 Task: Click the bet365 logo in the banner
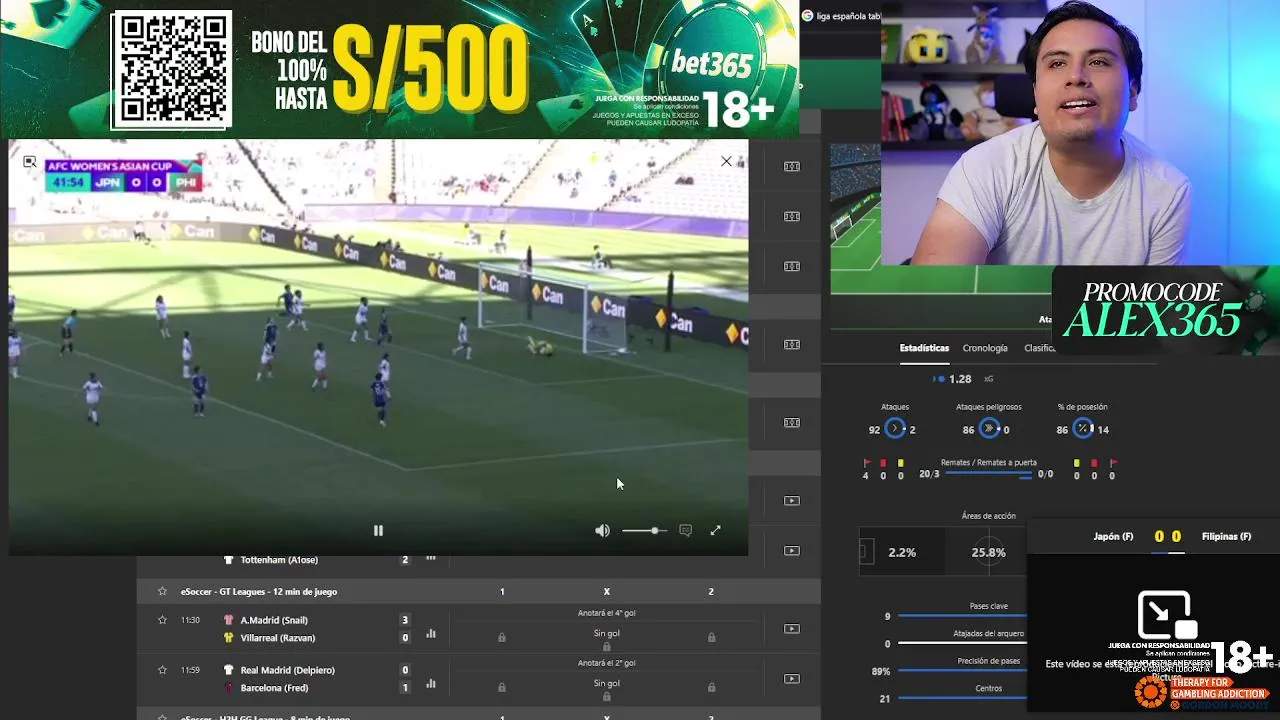click(x=711, y=66)
